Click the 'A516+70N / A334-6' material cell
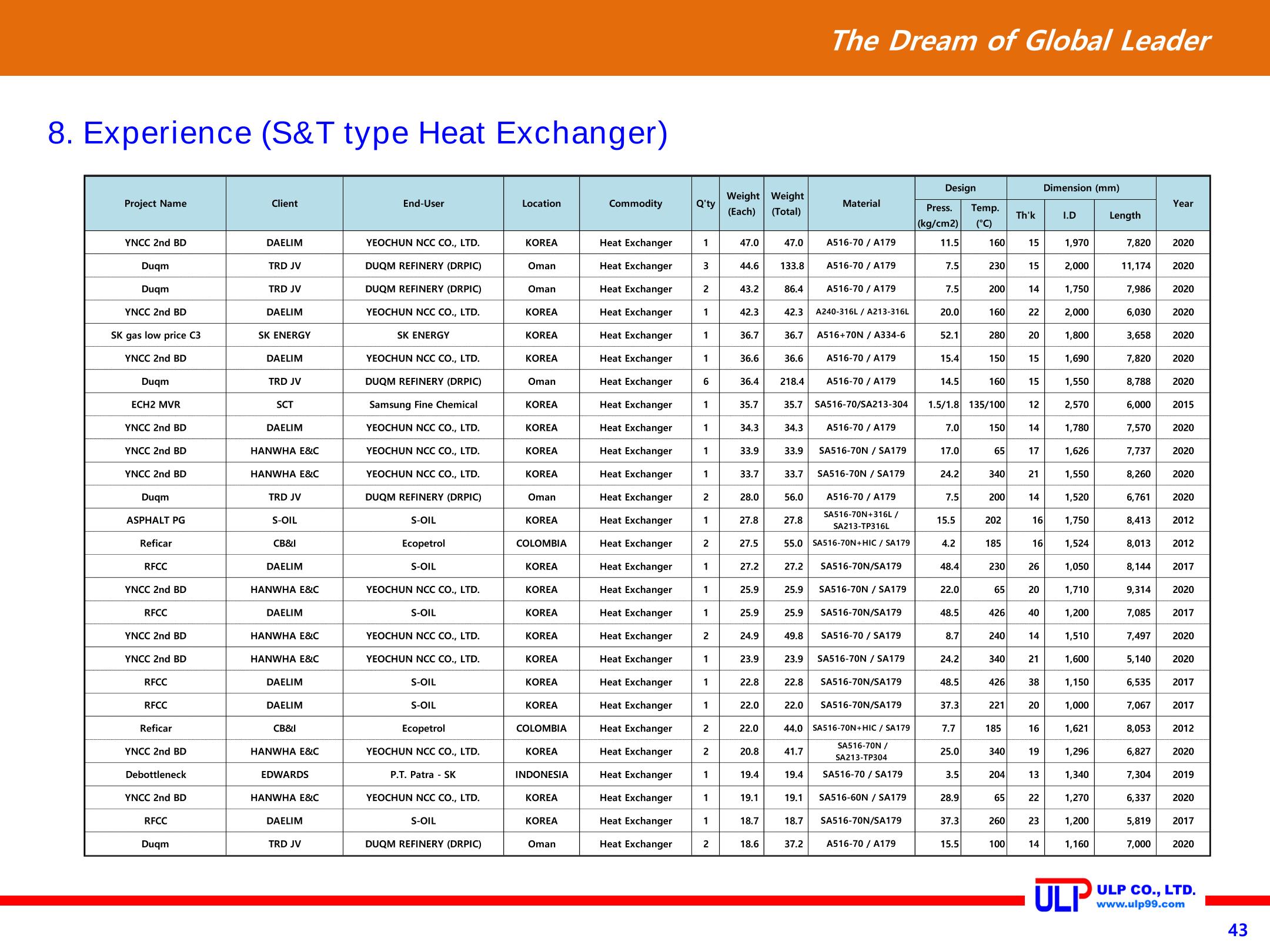The image size is (1270, 952). tap(861, 335)
